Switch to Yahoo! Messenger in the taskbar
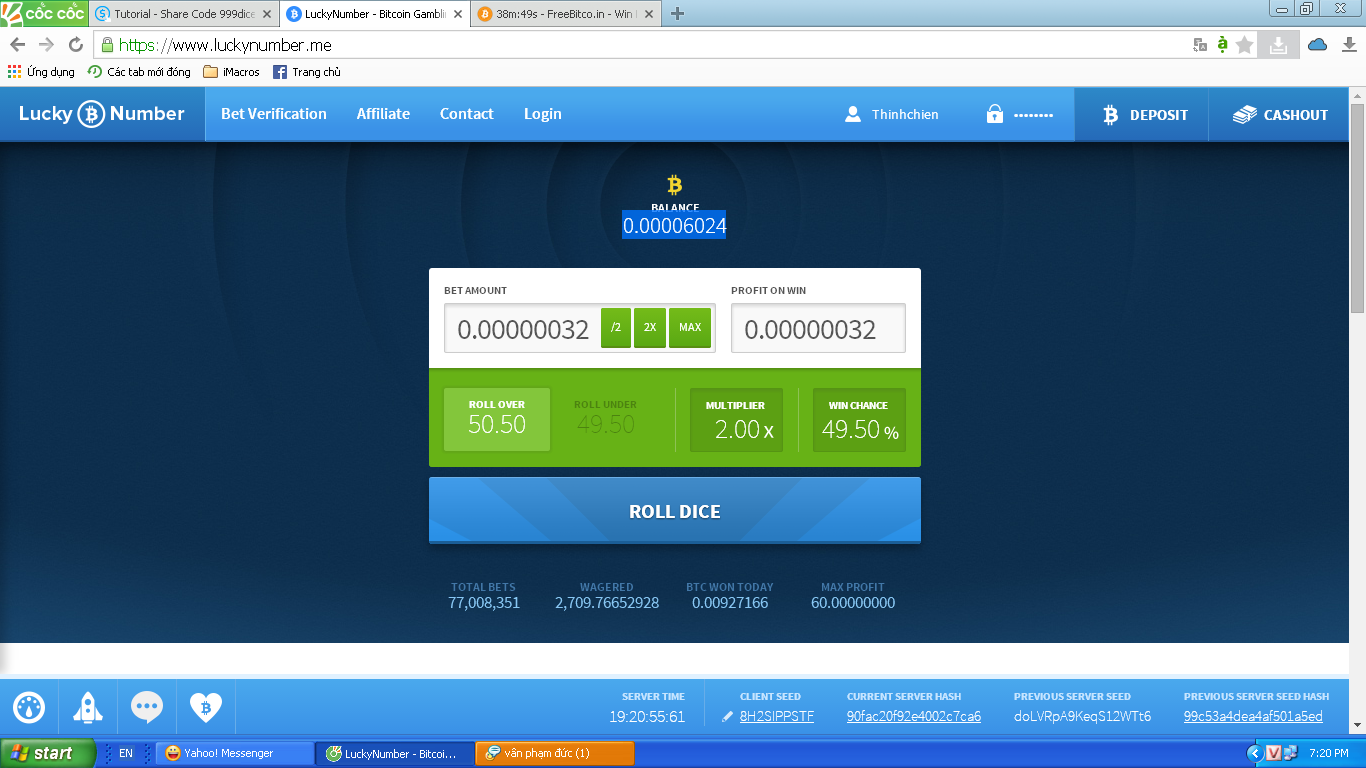The width and height of the screenshot is (1366, 768). (x=234, y=753)
